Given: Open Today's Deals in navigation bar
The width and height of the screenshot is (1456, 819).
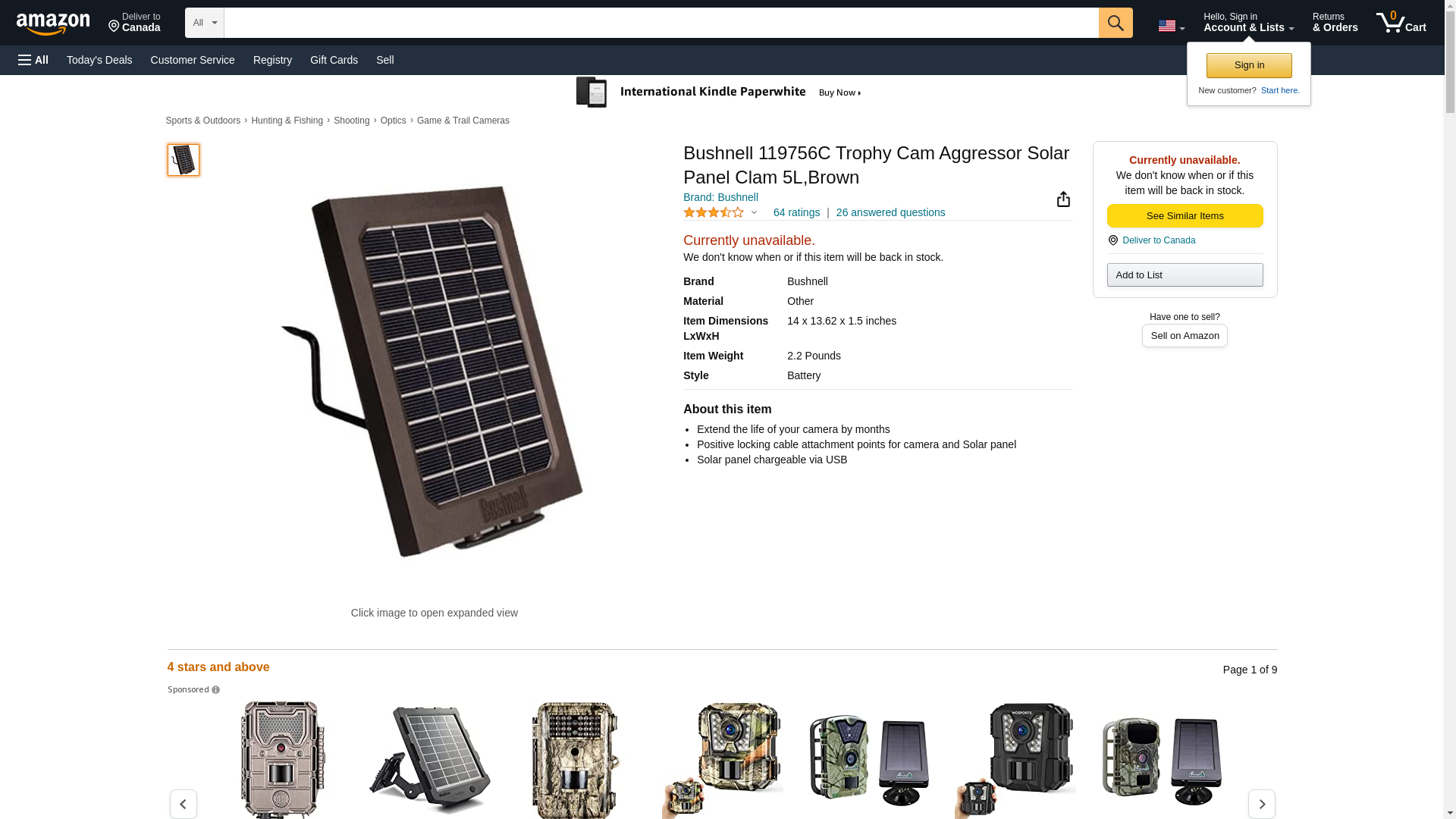Looking at the screenshot, I should tap(99, 60).
